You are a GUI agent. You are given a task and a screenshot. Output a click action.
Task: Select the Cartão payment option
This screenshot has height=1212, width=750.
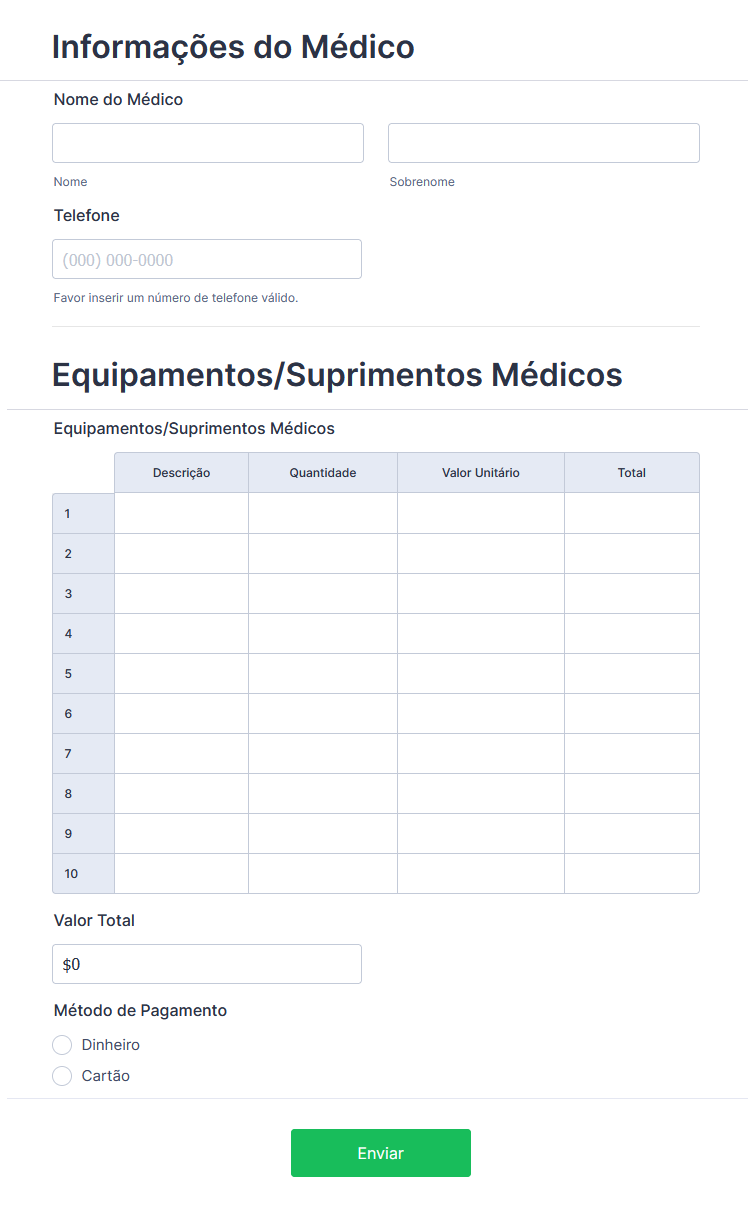coord(62,1076)
